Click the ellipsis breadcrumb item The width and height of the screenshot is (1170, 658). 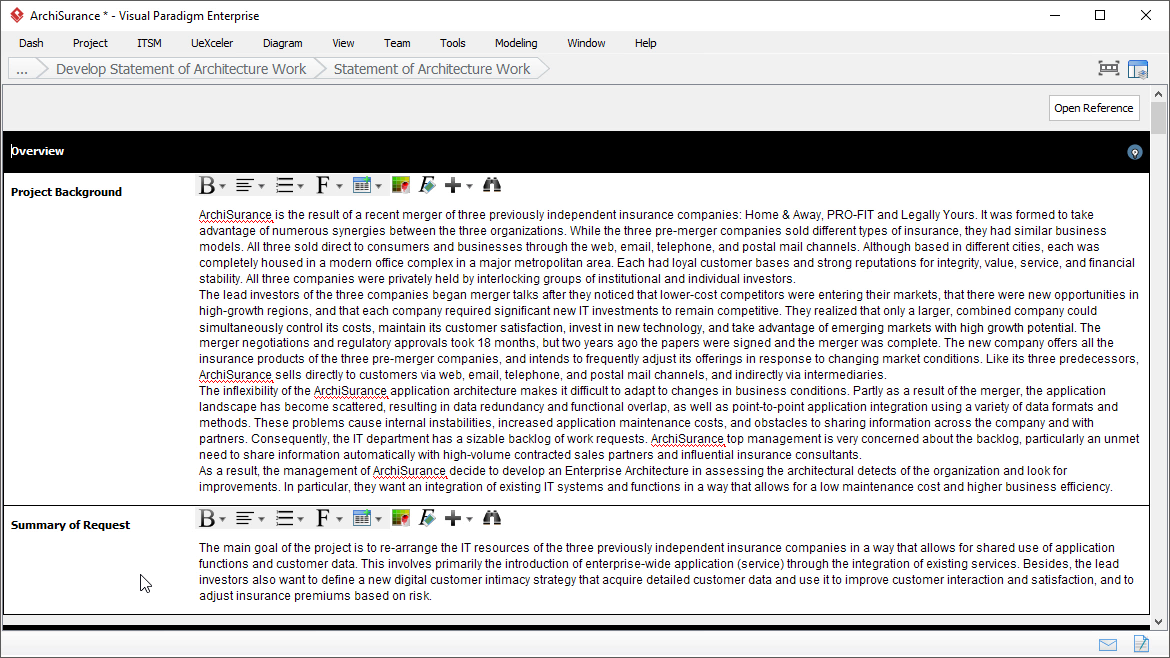coord(22,69)
